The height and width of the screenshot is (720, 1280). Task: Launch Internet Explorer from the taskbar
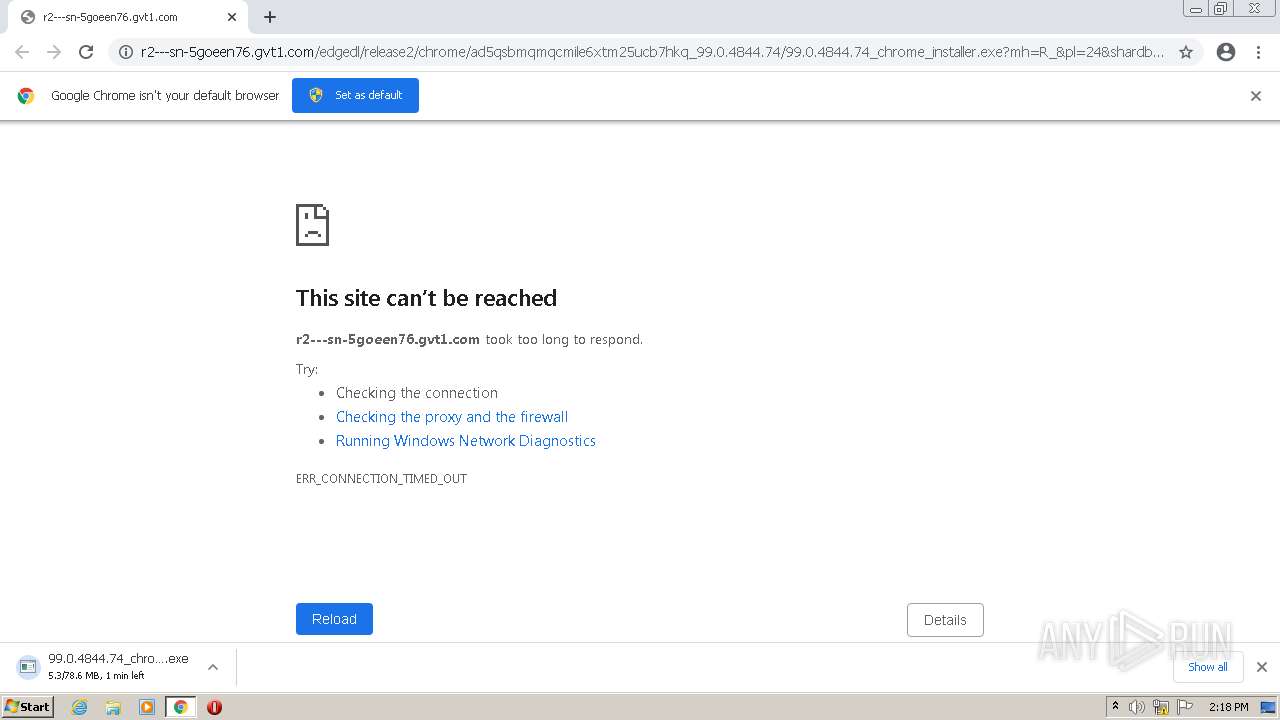pos(80,707)
